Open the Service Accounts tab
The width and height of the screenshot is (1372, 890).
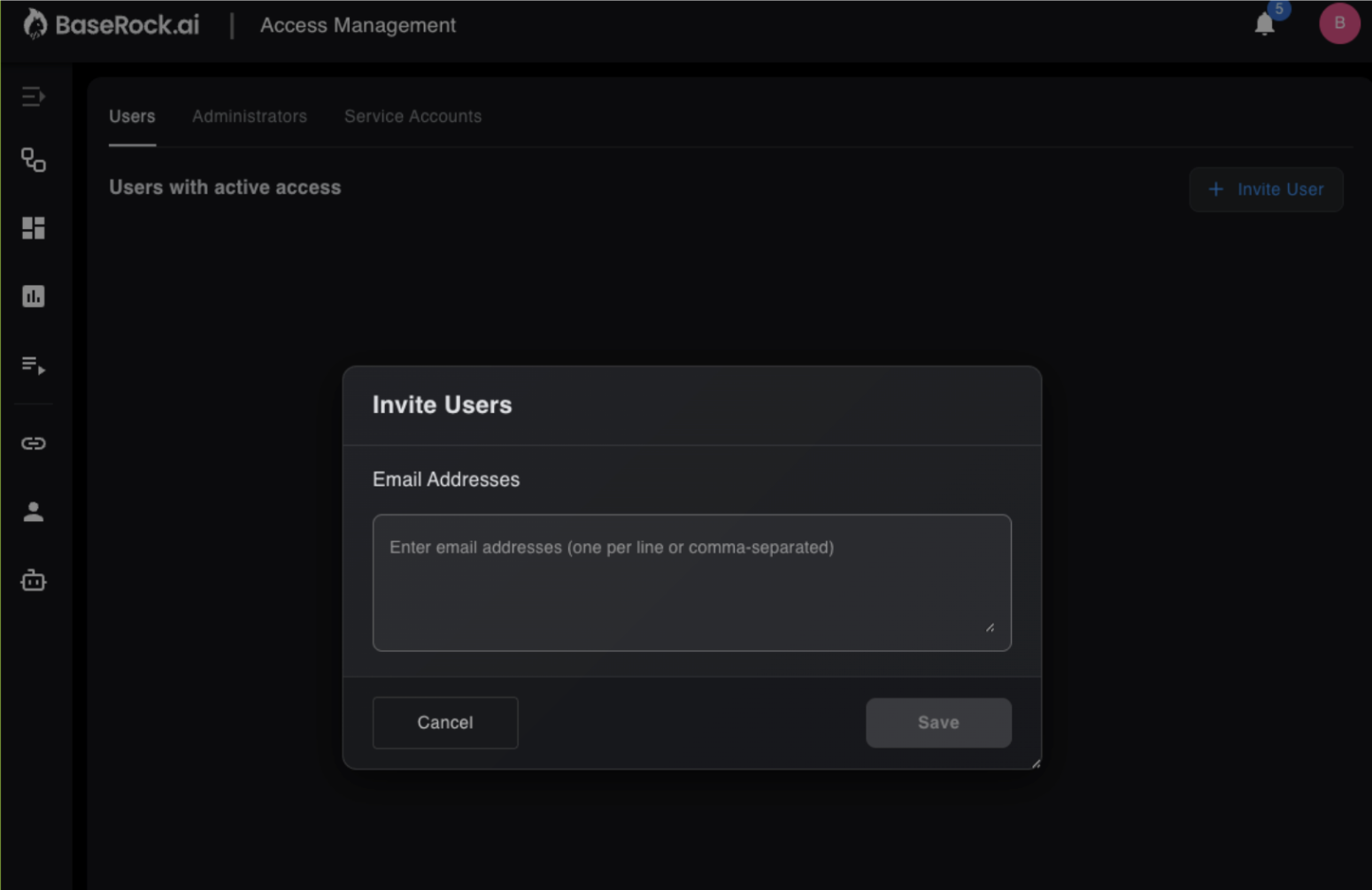click(412, 116)
